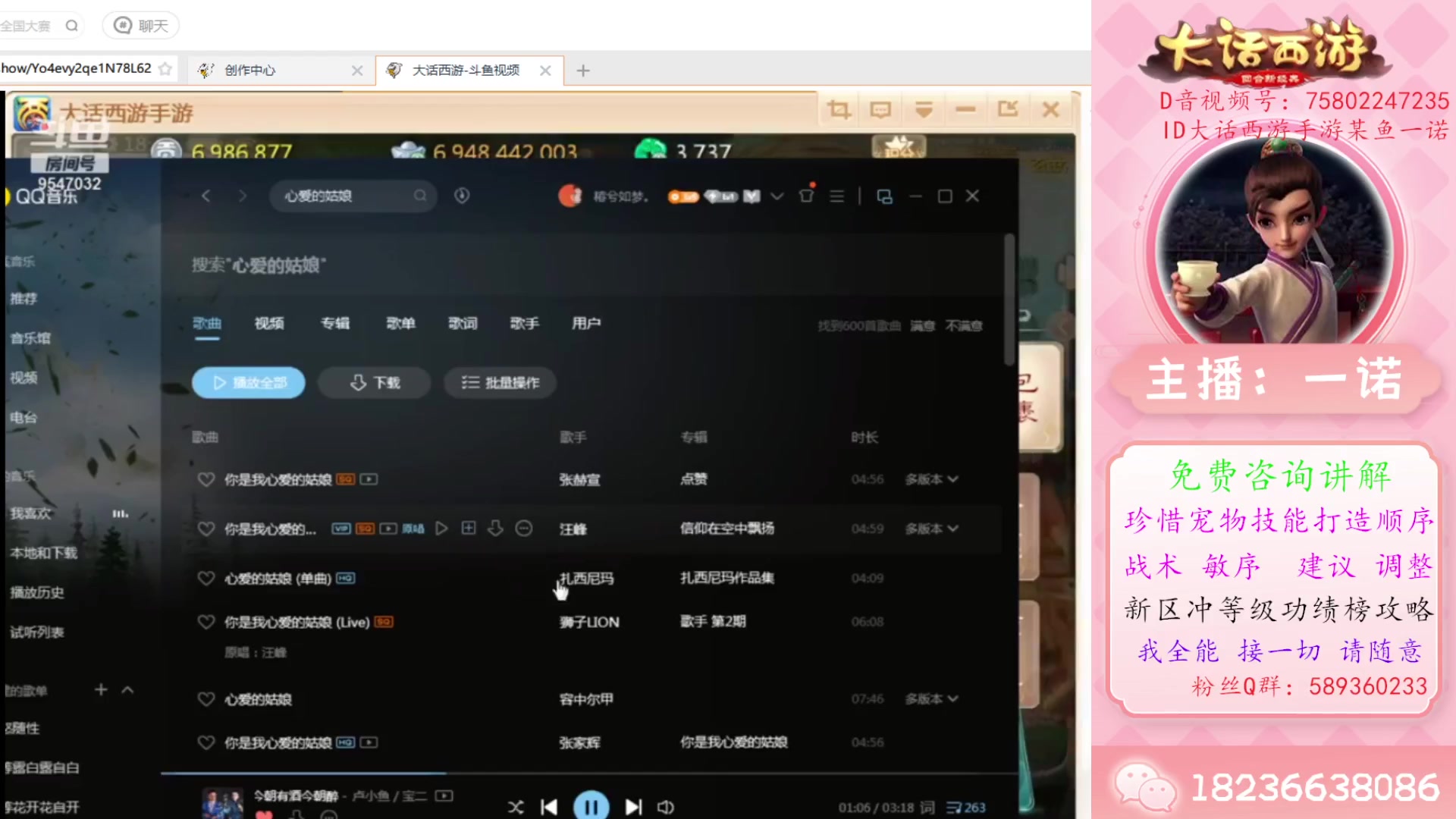Switch to 视频 results tab
Viewport: 1456px width, 819px height.
[x=269, y=324]
